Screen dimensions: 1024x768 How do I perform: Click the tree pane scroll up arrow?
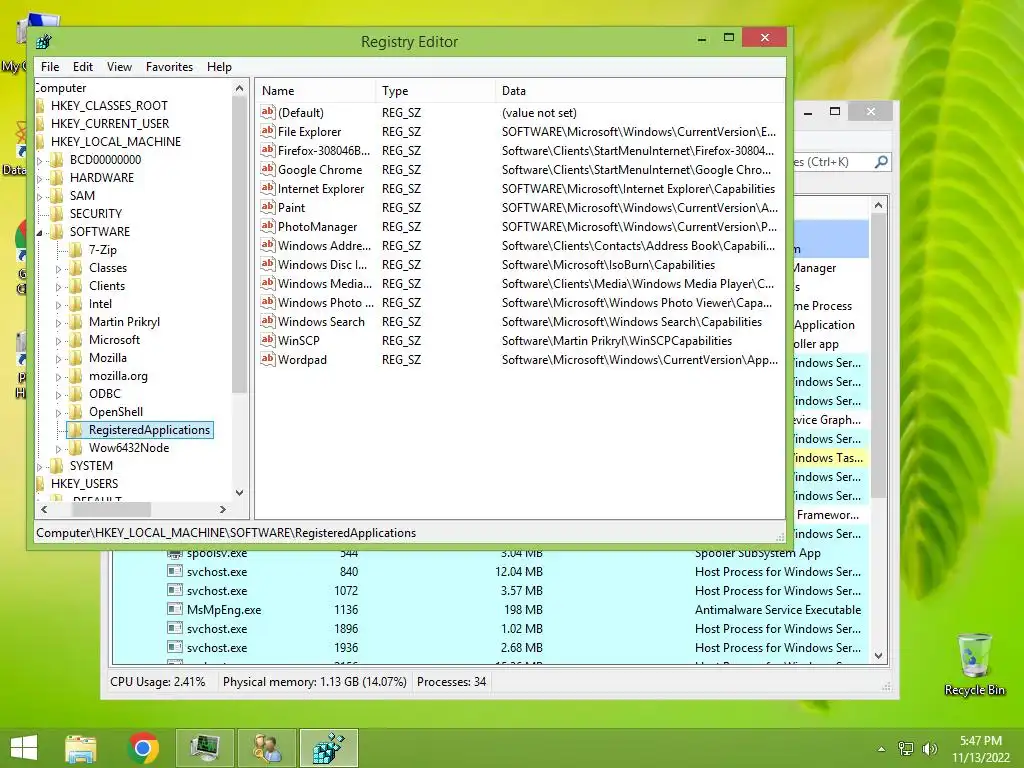(239, 88)
